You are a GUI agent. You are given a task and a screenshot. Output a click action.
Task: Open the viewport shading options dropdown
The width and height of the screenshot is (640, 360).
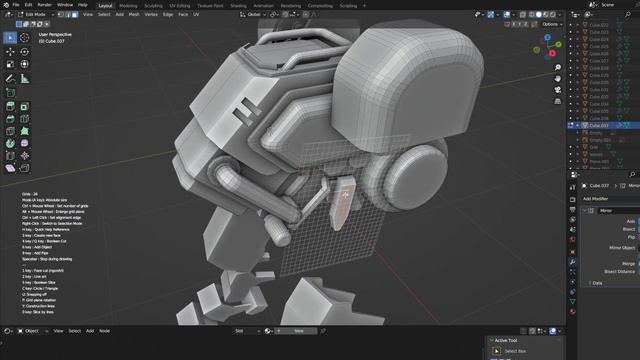coord(560,15)
